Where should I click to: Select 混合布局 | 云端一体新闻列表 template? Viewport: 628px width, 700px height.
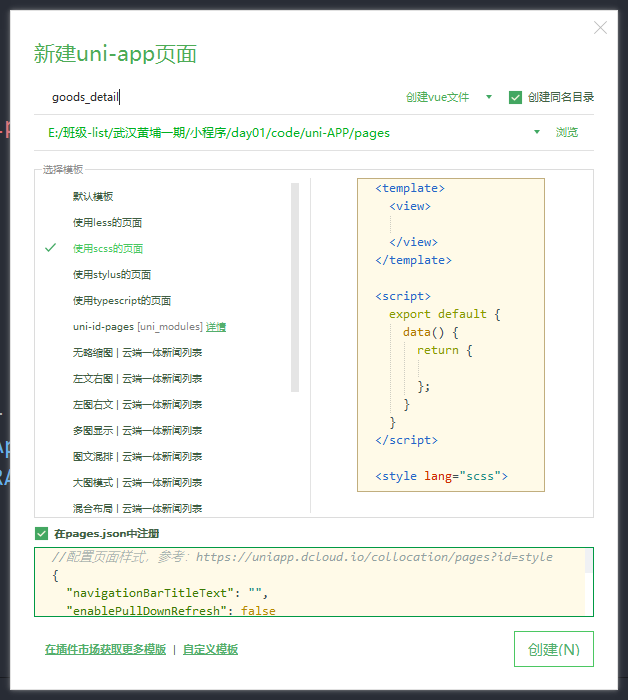coord(137,508)
